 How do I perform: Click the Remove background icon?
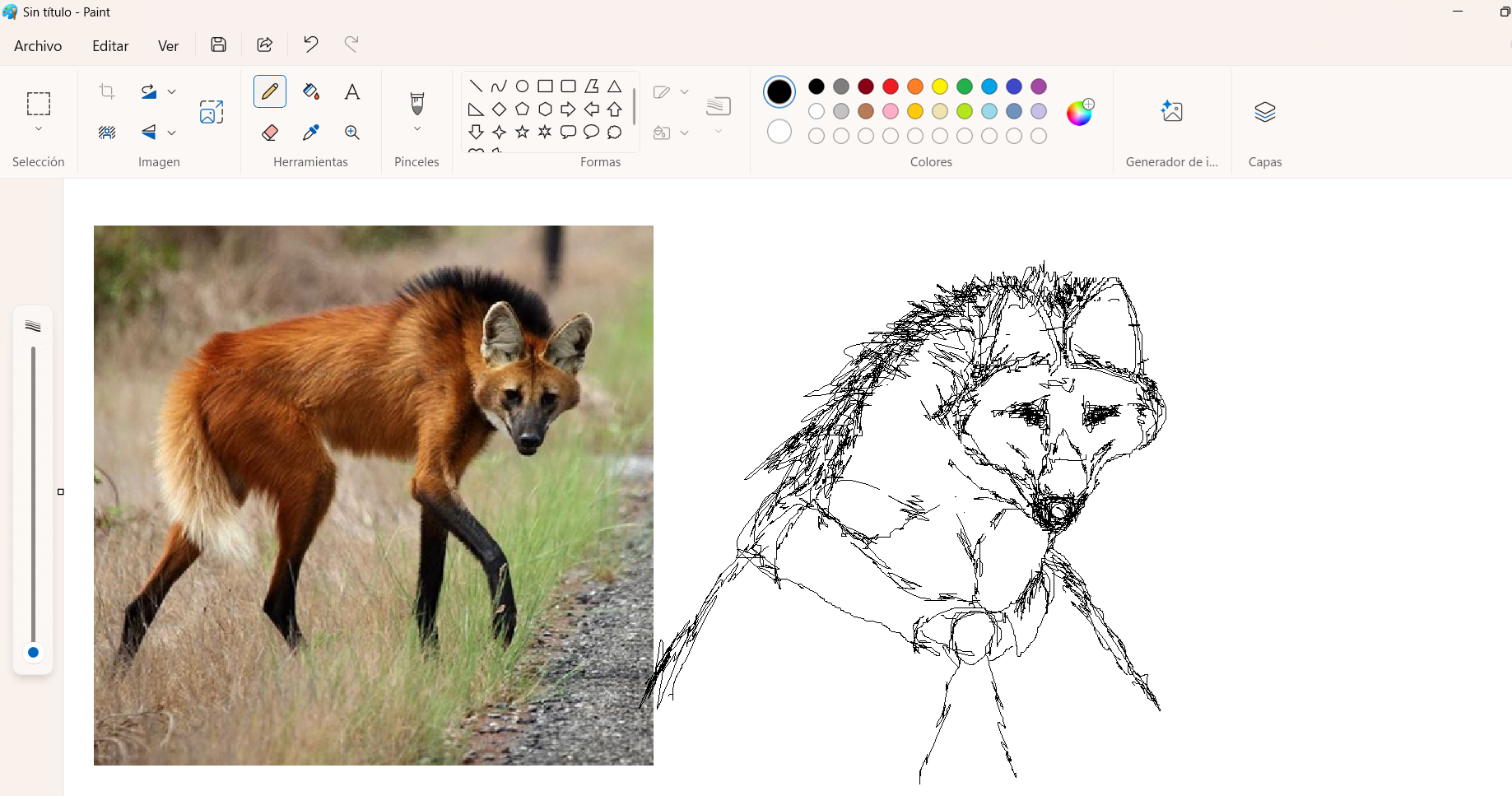(107, 132)
